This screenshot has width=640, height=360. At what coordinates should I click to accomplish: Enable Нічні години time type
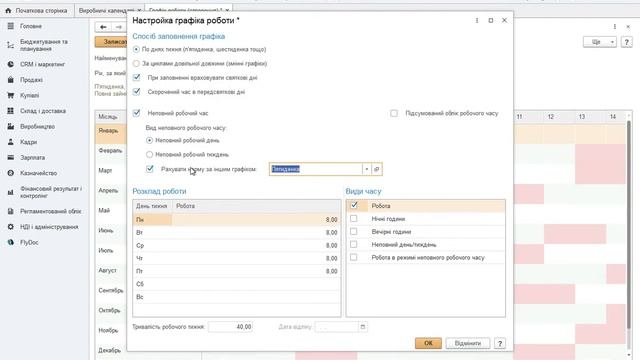tap(354, 219)
